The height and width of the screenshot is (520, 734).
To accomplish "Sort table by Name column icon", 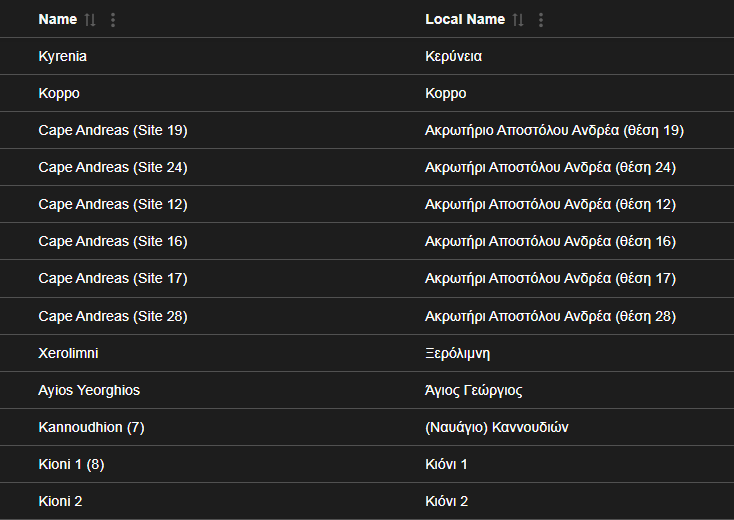I will click(x=90, y=20).
